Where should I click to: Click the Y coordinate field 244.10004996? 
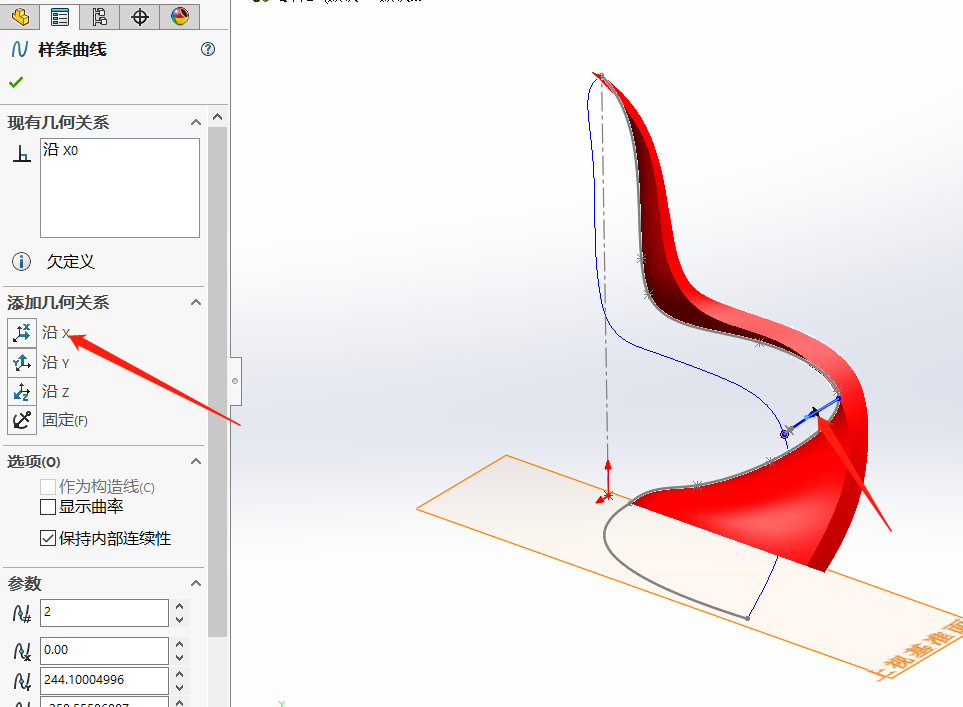pos(104,681)
